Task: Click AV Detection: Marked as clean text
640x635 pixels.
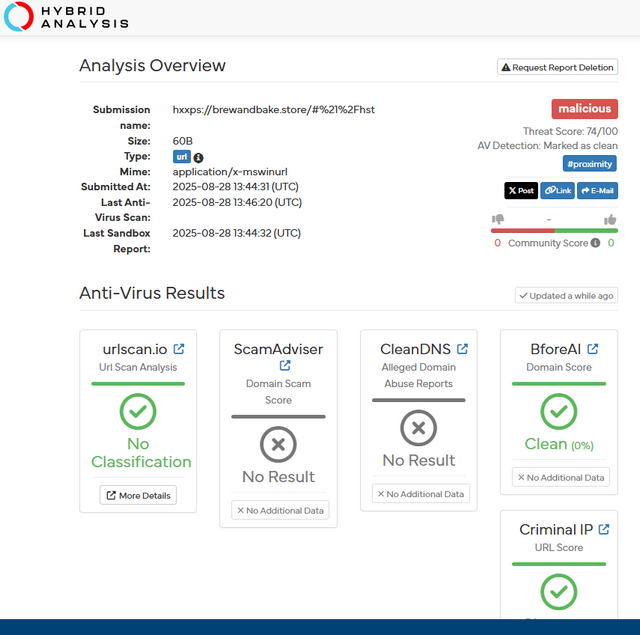Action: coord(547,146)
